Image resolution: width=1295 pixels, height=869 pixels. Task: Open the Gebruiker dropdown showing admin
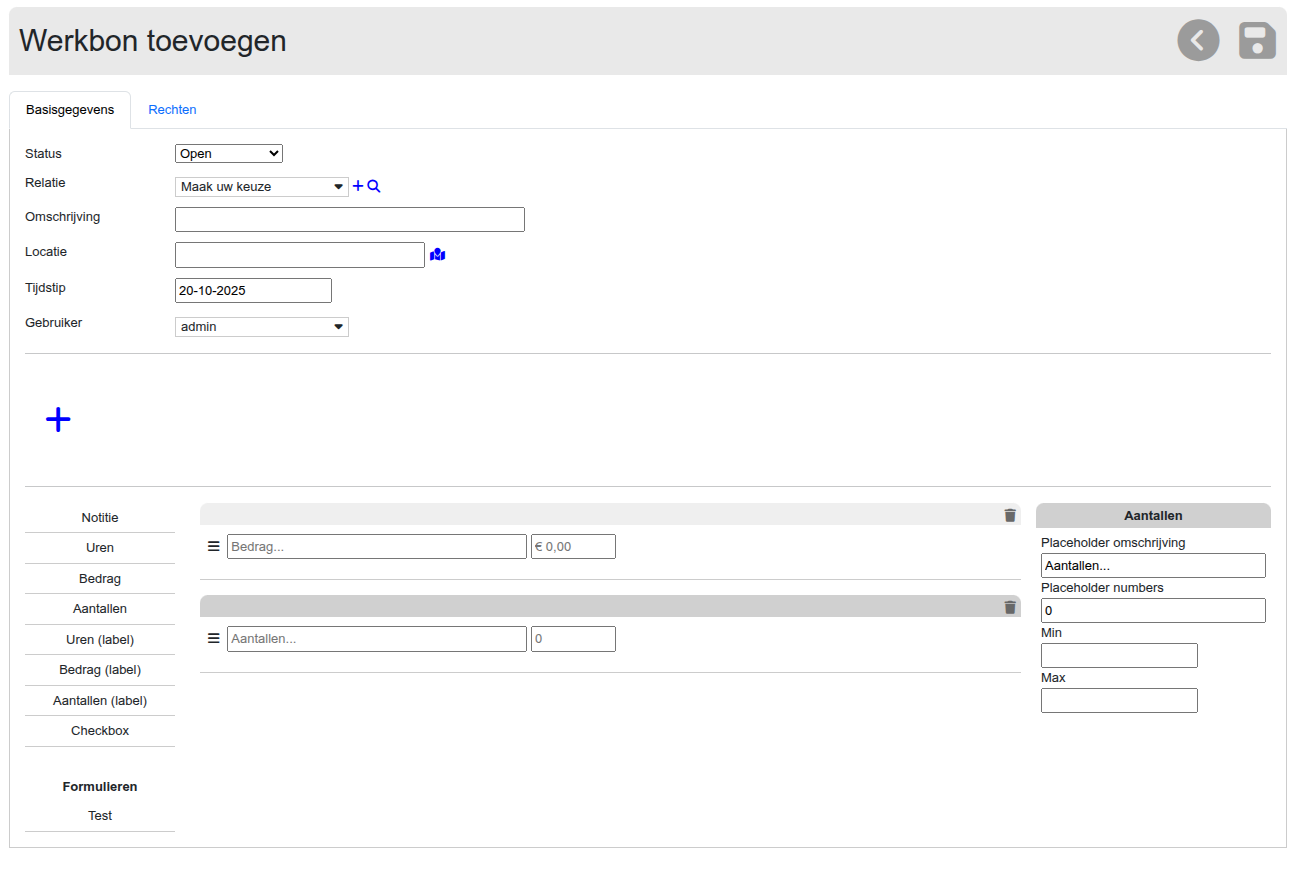click(x=261, y=327)
